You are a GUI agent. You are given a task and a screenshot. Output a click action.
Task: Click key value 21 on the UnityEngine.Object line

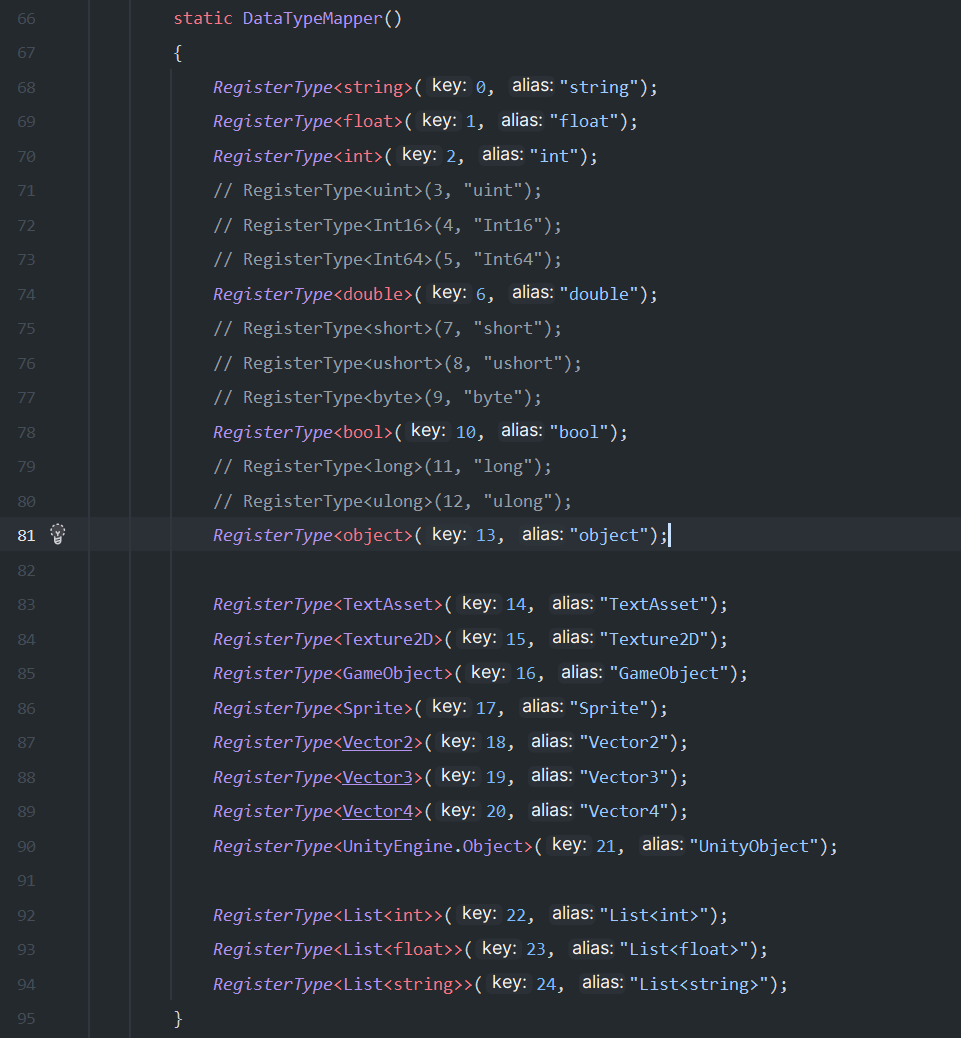[x=606, y=846]
